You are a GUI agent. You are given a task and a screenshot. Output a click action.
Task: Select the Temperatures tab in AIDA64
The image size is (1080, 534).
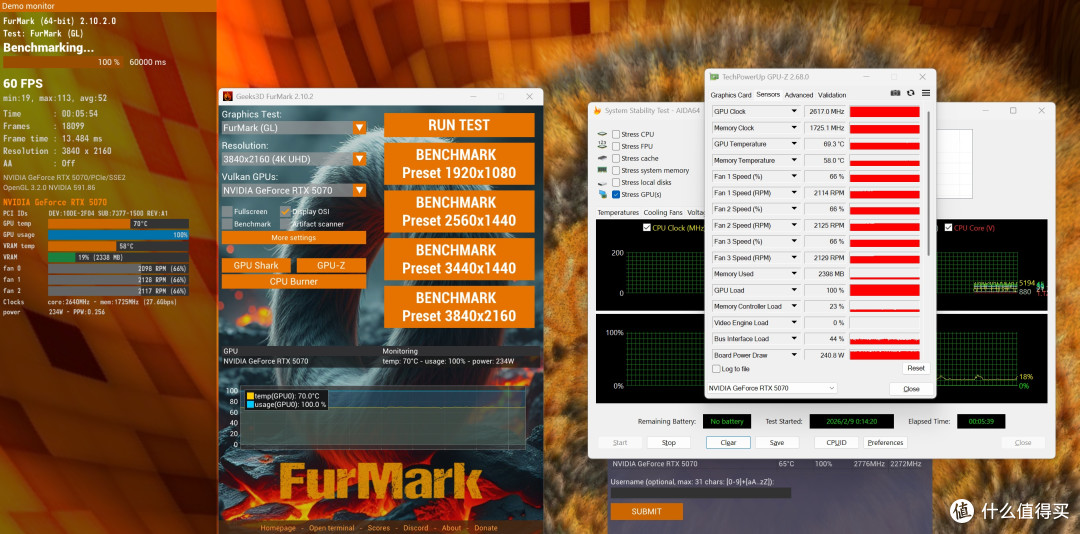(618, 213)
